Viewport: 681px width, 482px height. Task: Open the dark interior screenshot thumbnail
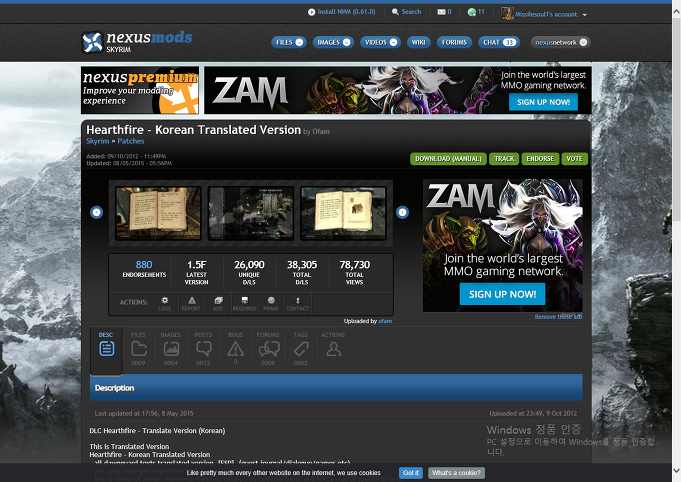251,213
